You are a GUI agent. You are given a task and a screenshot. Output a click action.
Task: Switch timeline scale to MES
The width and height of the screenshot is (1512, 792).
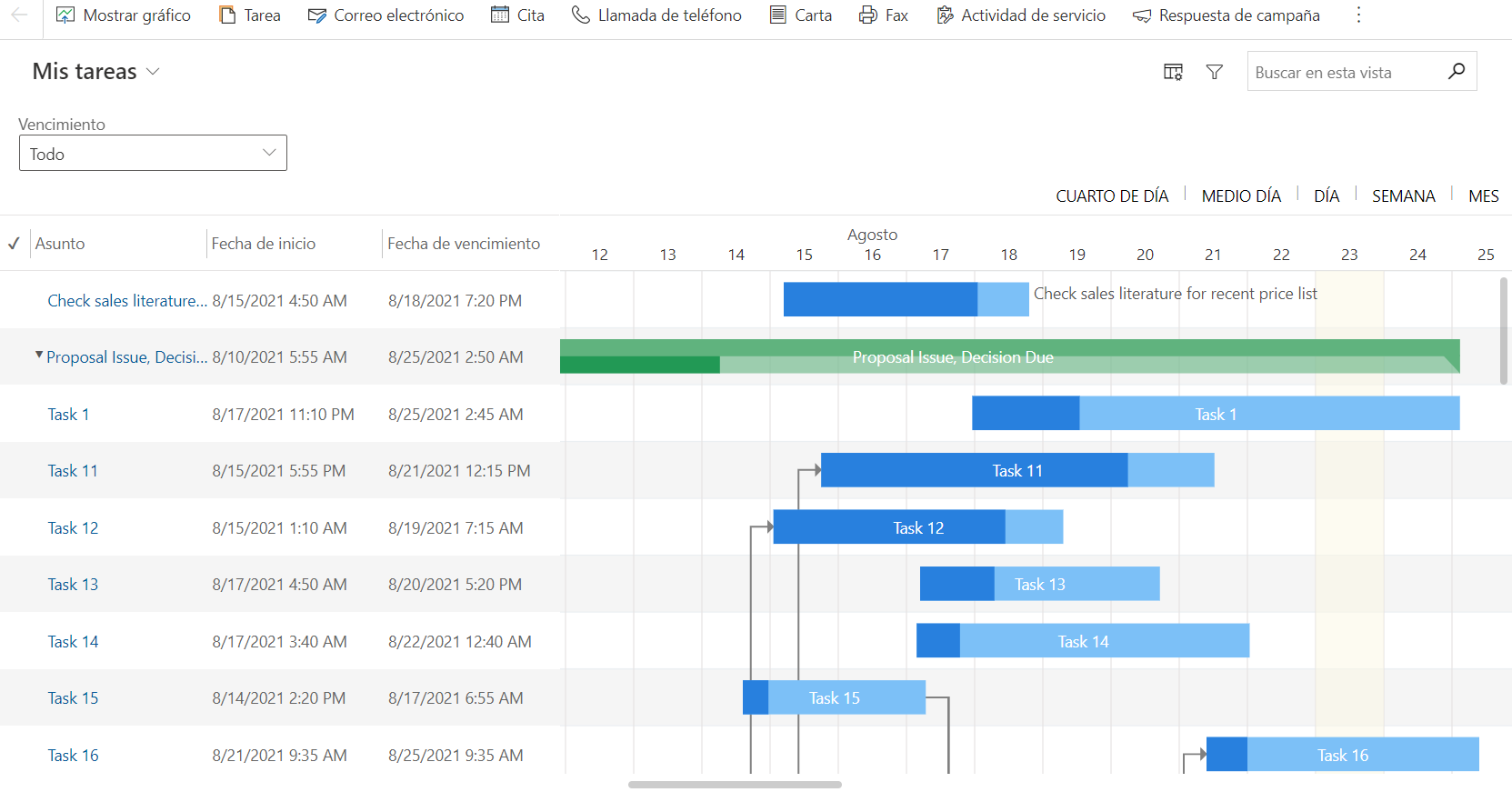[x=1483, y=196]
